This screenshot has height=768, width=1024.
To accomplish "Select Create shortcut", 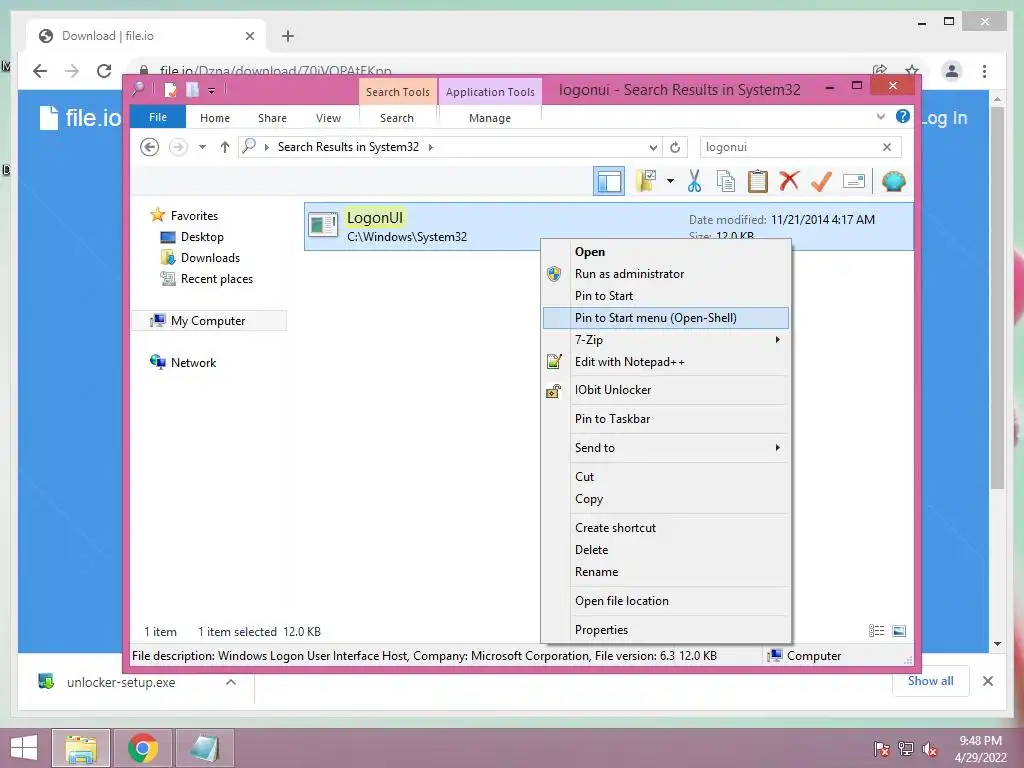I will [665, 528].
